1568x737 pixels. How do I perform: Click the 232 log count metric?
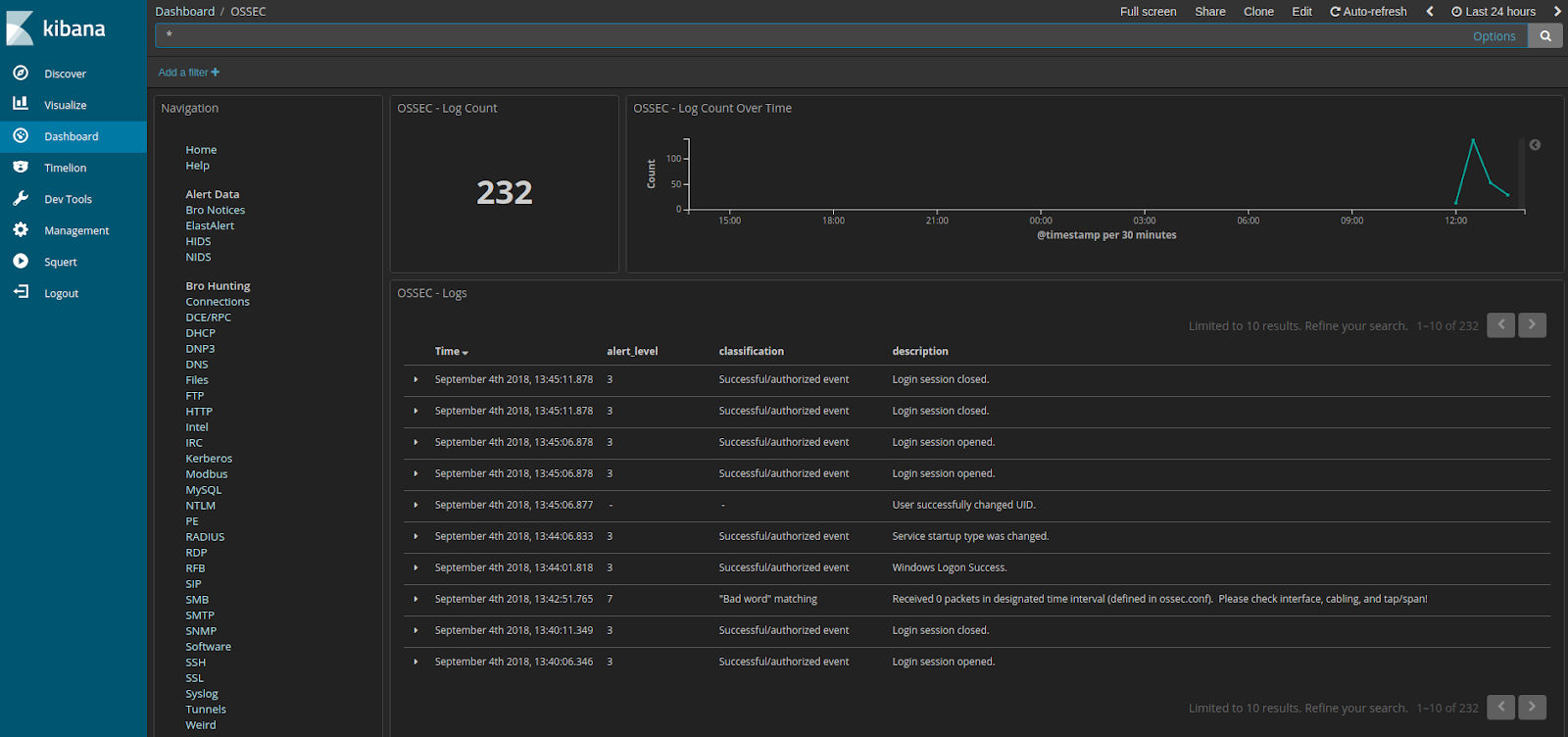point(505,192)
